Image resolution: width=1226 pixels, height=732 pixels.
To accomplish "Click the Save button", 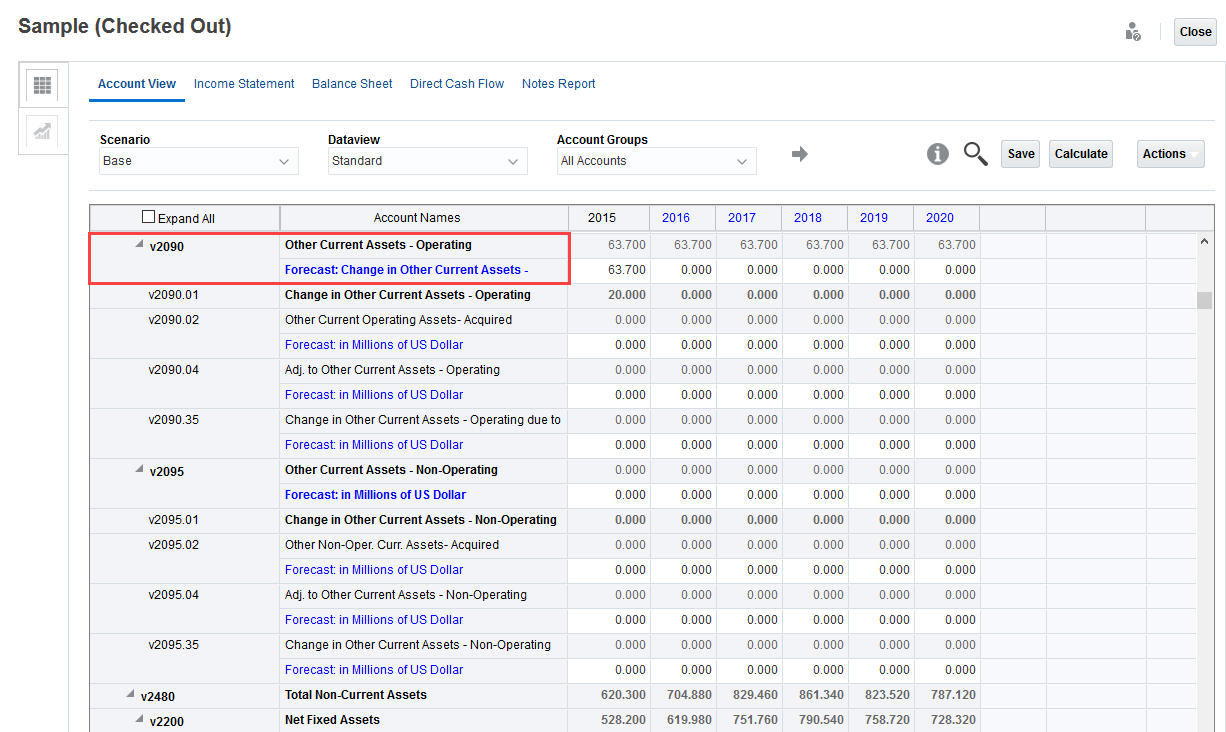I will tap(1020, 154).
